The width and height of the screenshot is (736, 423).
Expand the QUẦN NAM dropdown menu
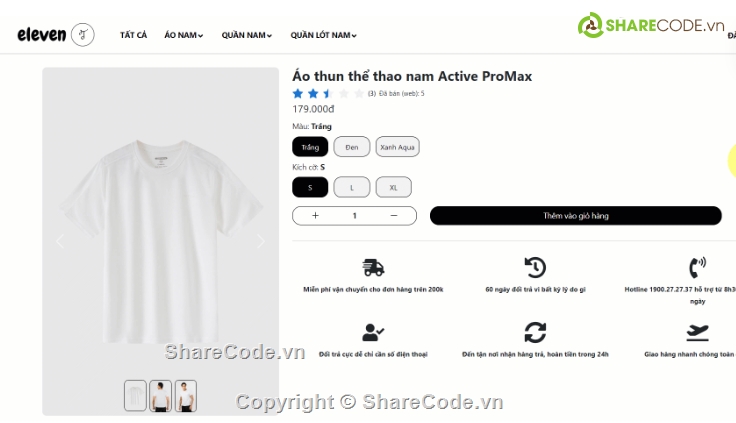click(247, 35)
